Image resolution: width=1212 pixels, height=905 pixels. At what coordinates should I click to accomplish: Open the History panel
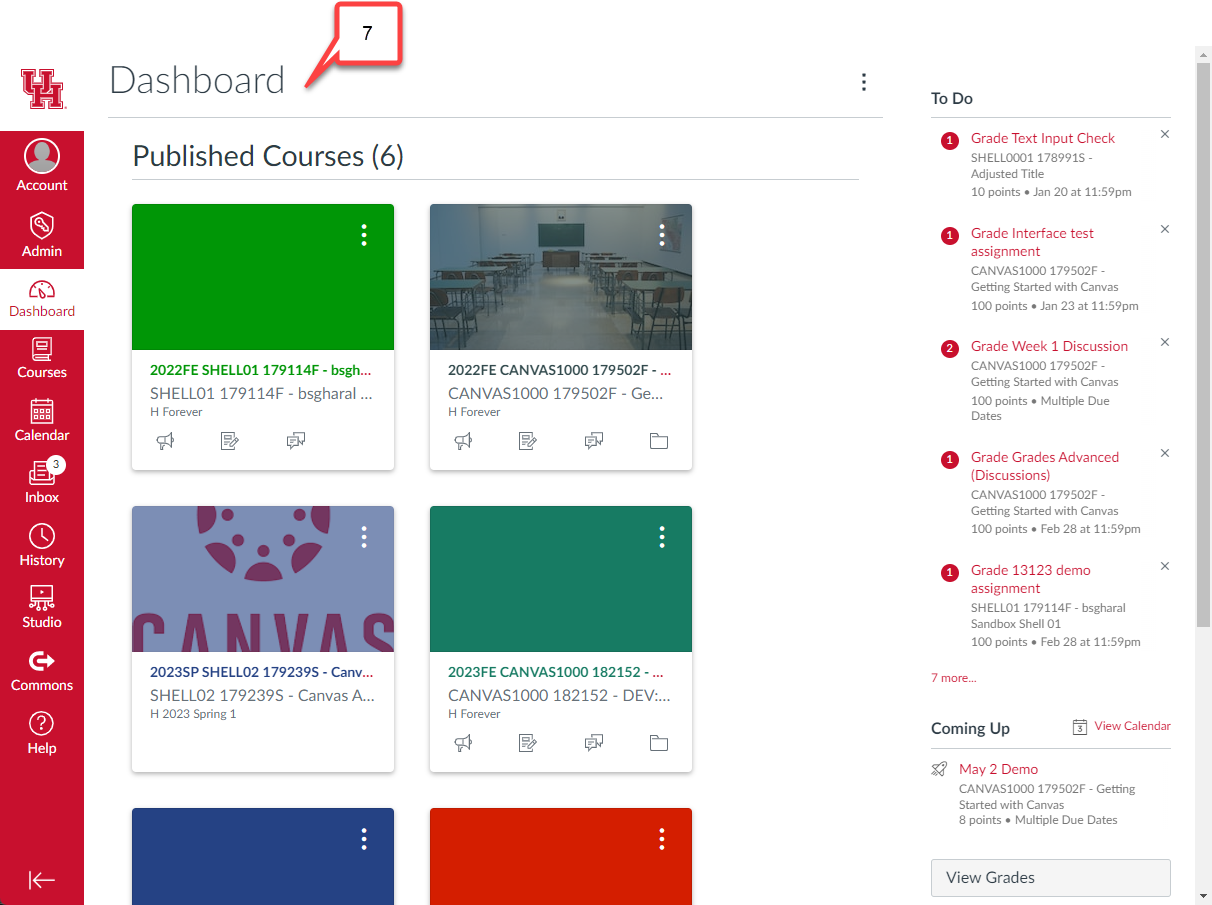tap(42, 546)
